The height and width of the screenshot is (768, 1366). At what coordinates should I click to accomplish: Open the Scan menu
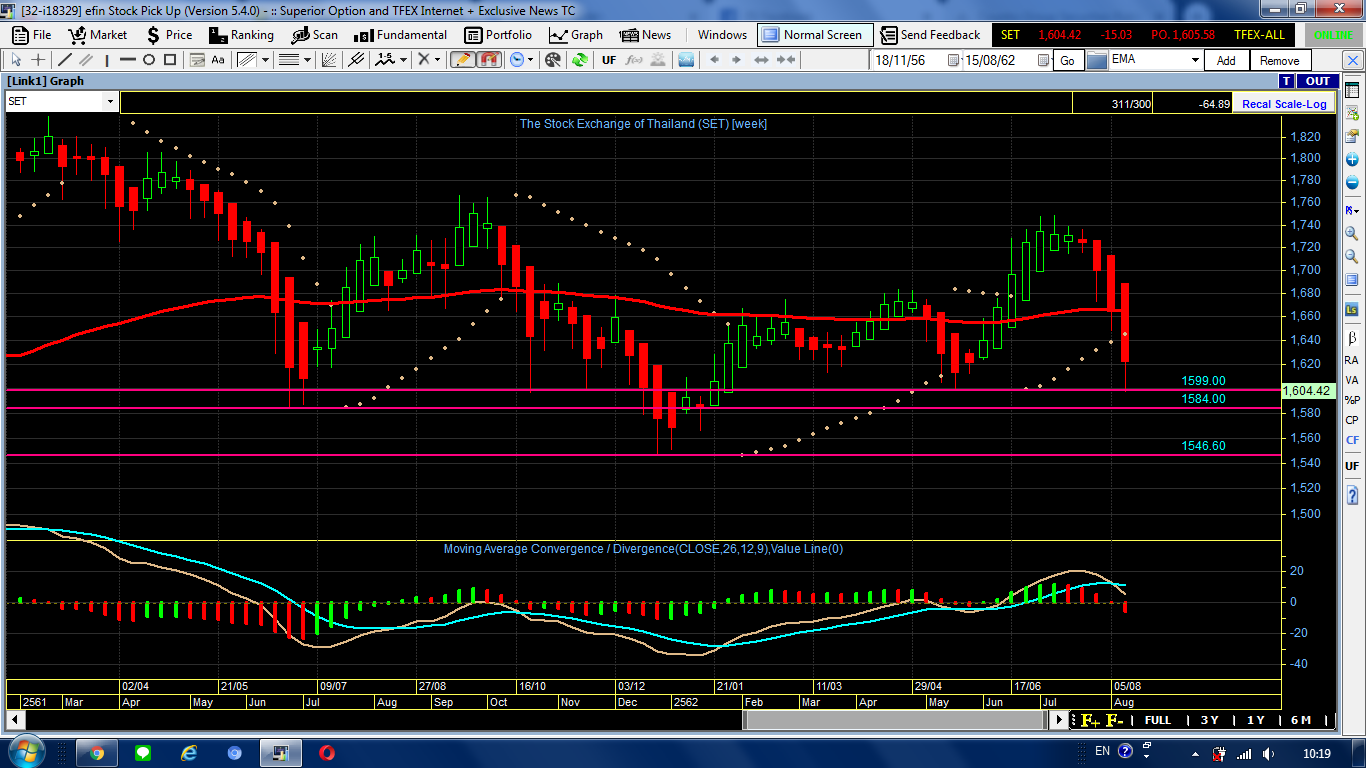tap(315, 35)
